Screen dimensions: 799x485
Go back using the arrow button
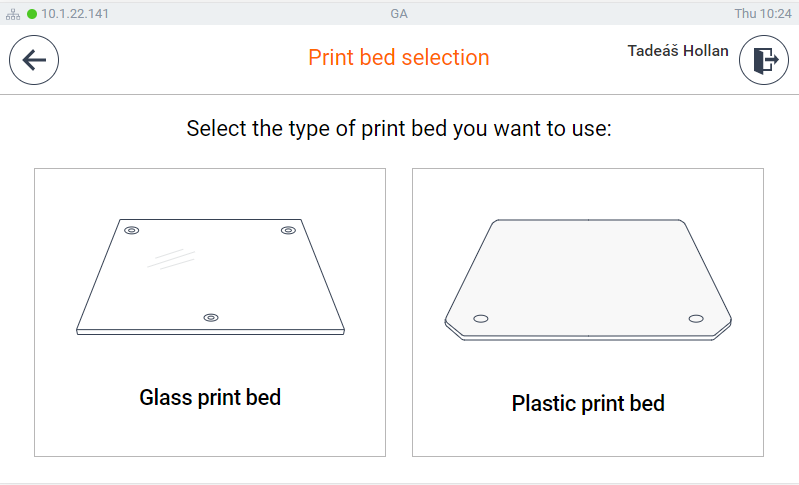click(x=34, y=60)
